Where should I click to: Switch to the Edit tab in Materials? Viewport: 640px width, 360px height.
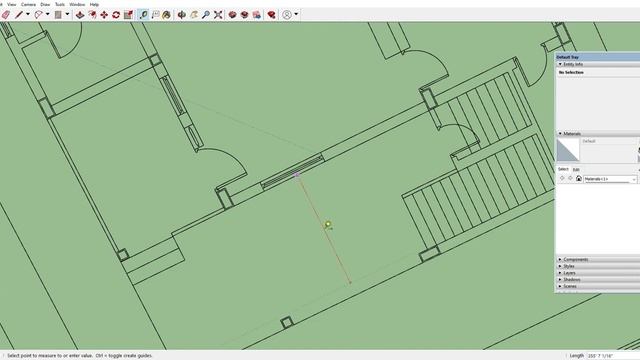tap(576, 169)
